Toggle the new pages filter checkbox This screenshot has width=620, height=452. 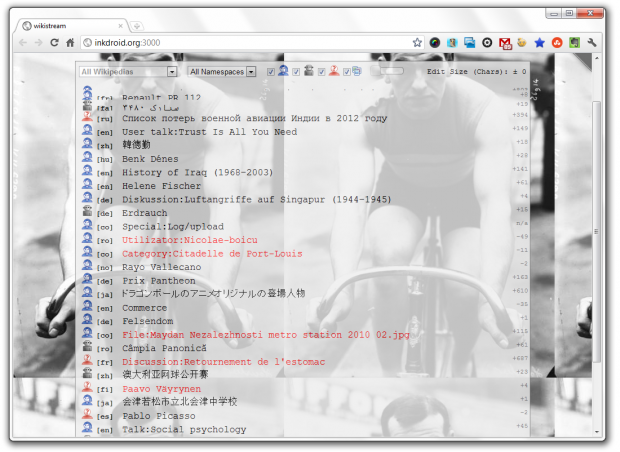347,72
